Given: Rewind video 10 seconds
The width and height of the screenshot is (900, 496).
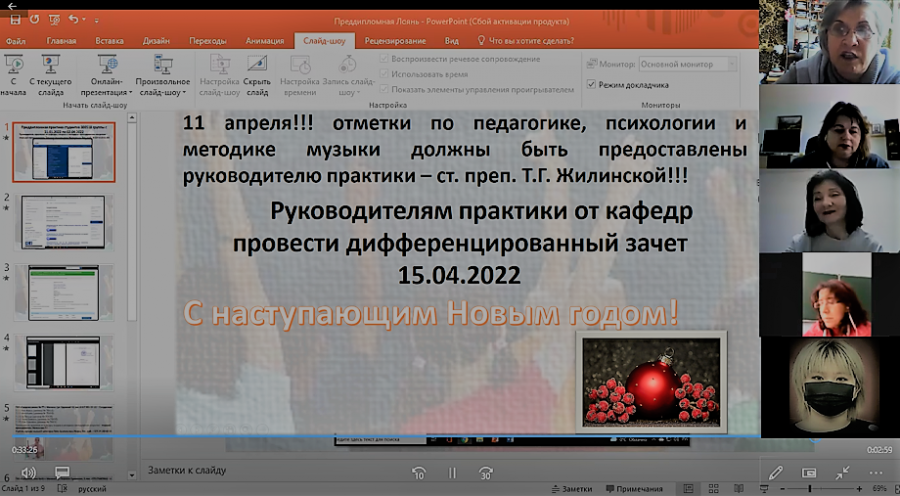Looking at the screenshot, I should click(418, 472).
